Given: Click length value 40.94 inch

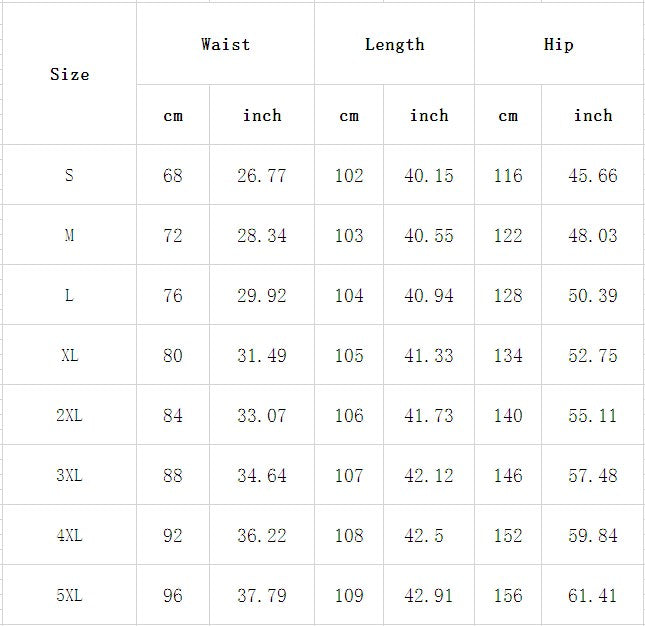Looking at the screenshot, I should pyautogui.click(x=429, y=295).
